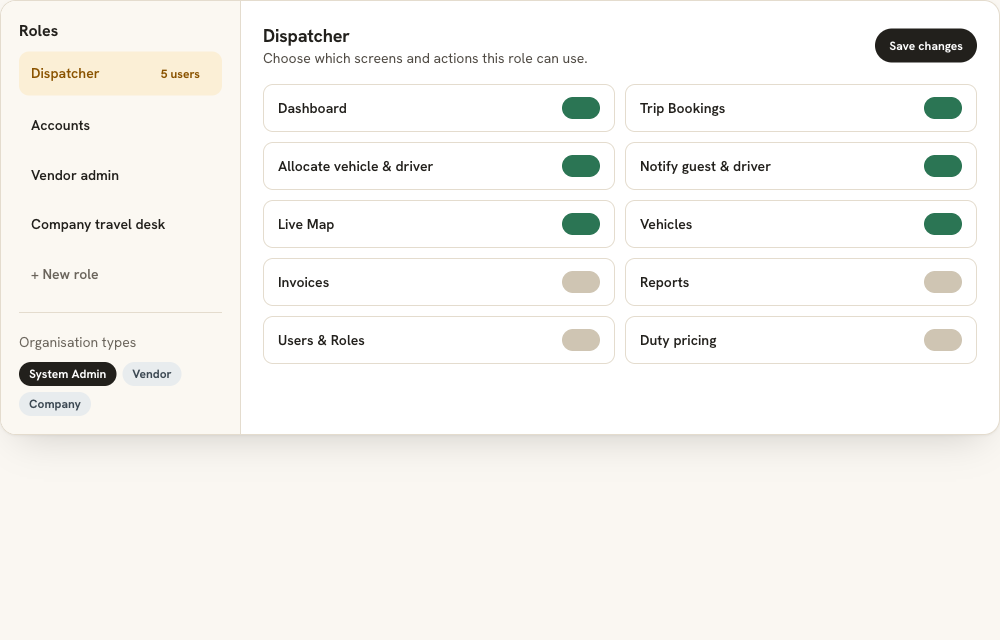Click the Dashboard label text
Viewport: 1000px width, 640px height.
(312, 108)
